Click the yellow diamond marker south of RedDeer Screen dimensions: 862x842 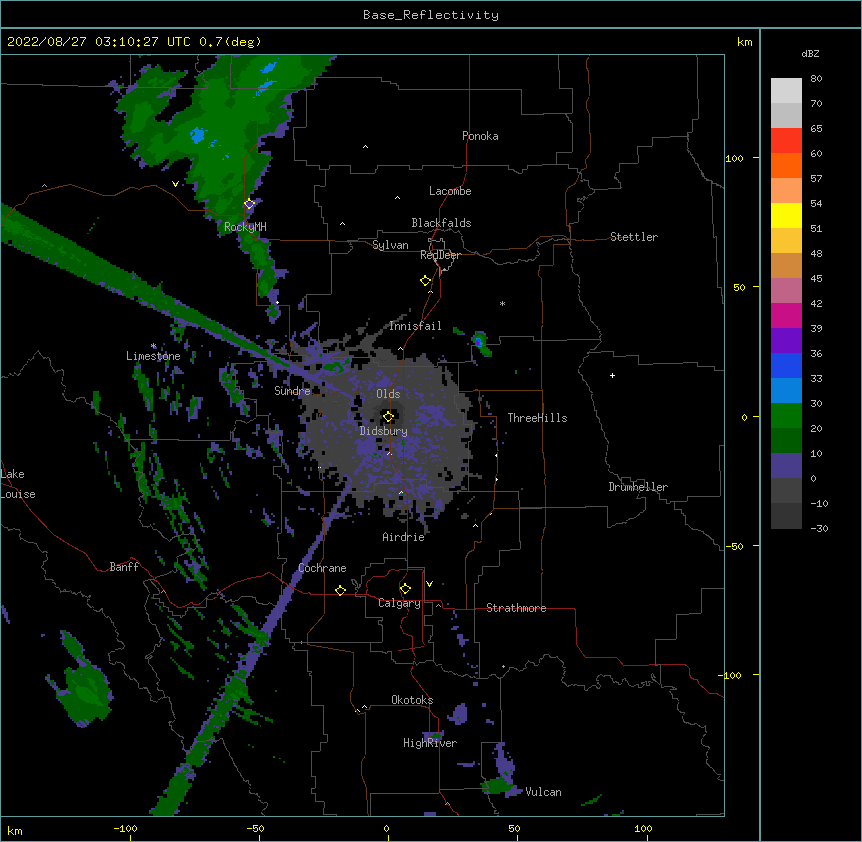tap(425, 281)
